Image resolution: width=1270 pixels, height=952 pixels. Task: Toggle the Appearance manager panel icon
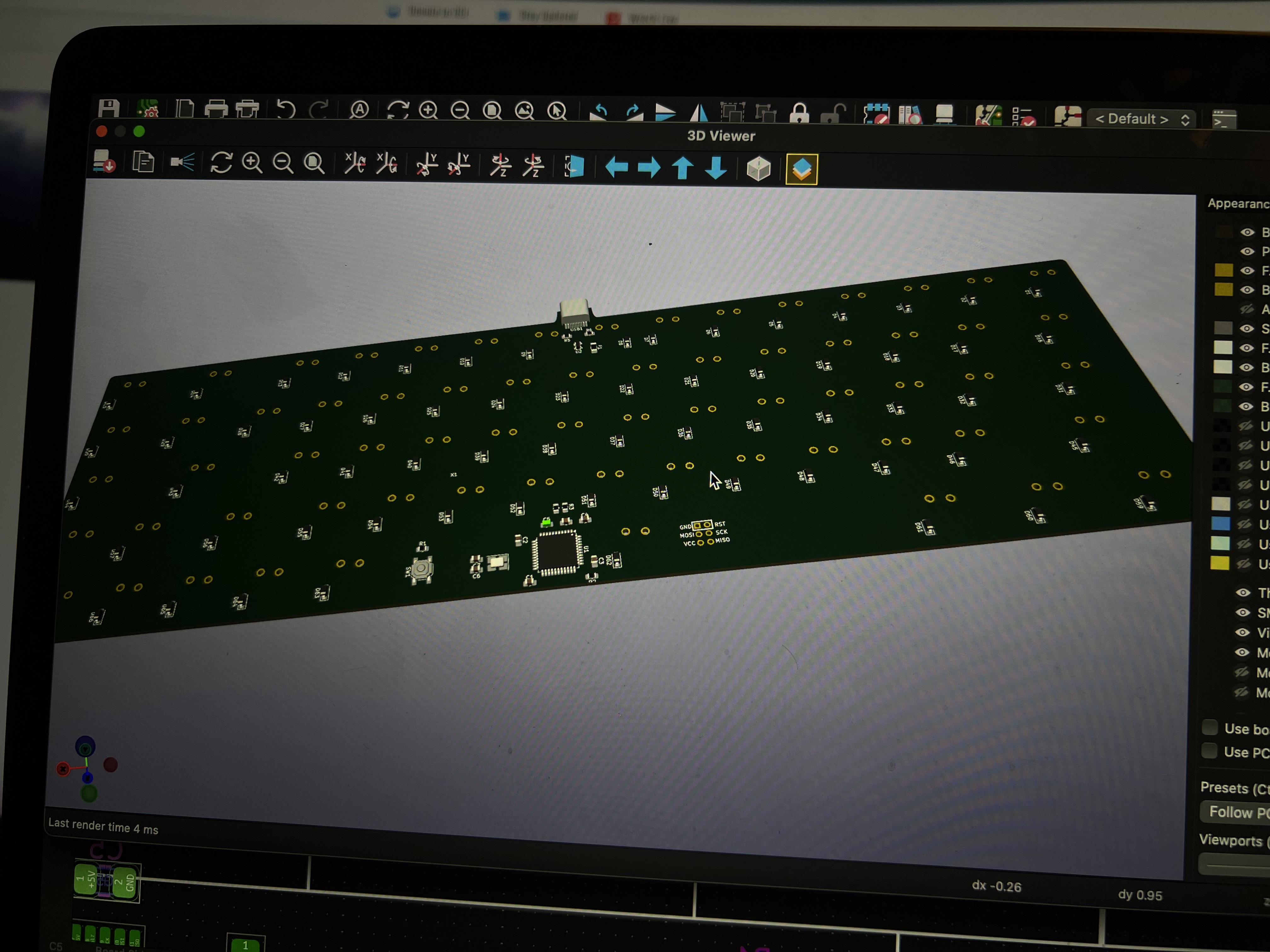[x=802, y=170]
